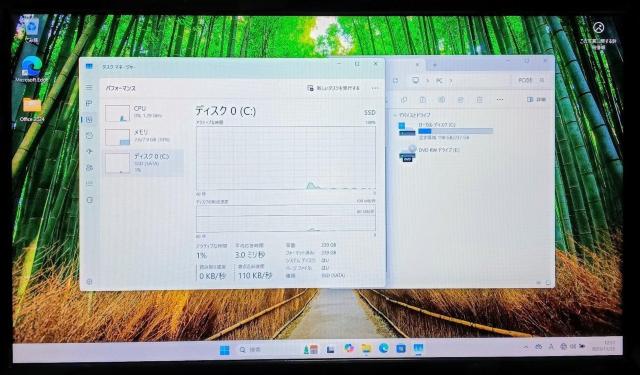The image size is (640, 375).
Task: Click Share icon in Explorer toolbar
Action: coord(460,100)
